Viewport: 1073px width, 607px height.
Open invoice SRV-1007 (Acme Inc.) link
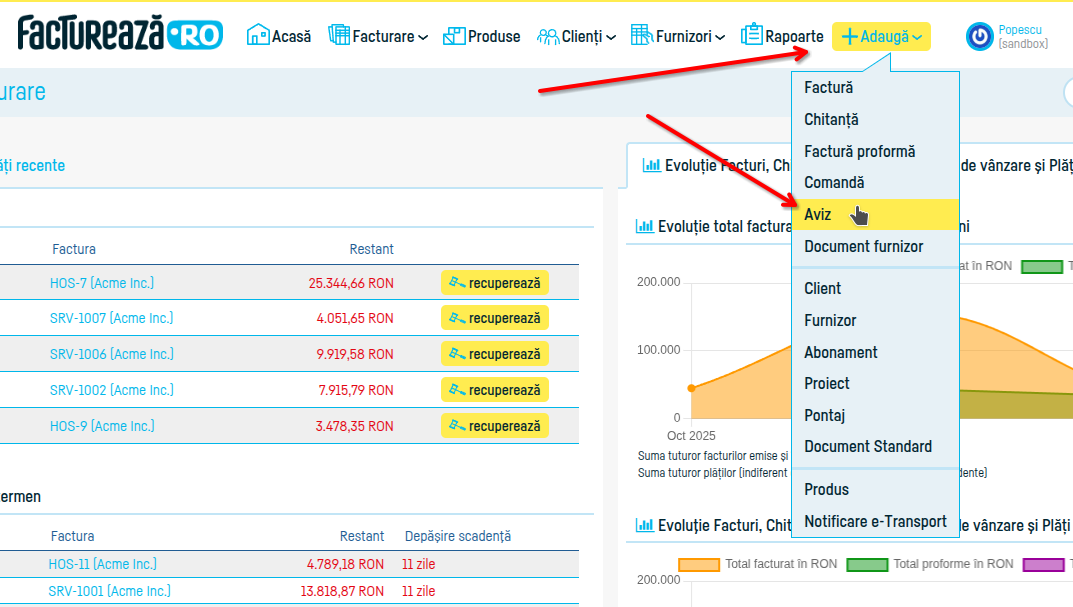click(x=111, y=318)
